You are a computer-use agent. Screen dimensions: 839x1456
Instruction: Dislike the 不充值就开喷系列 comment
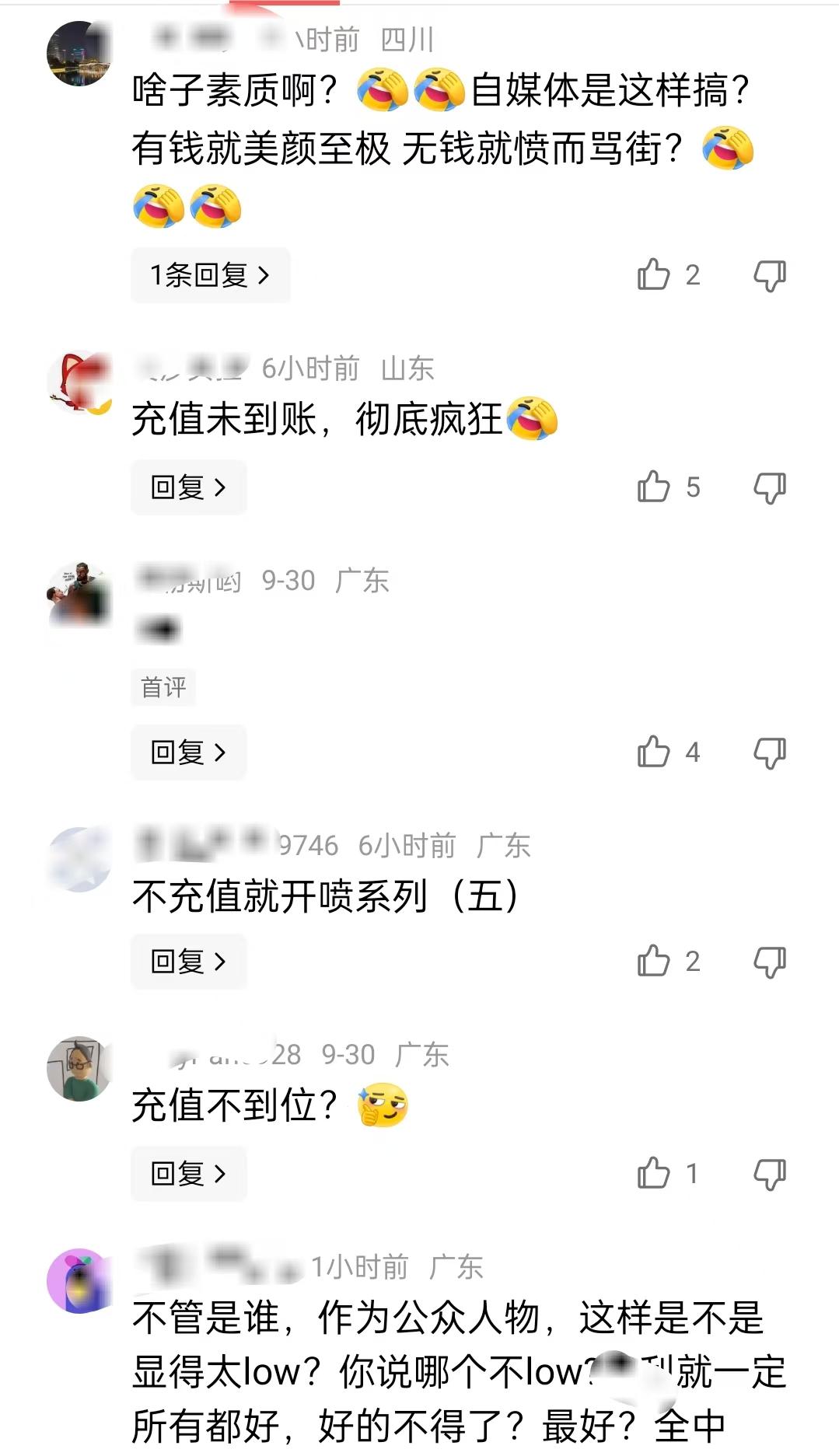click(x=770, y=962)
